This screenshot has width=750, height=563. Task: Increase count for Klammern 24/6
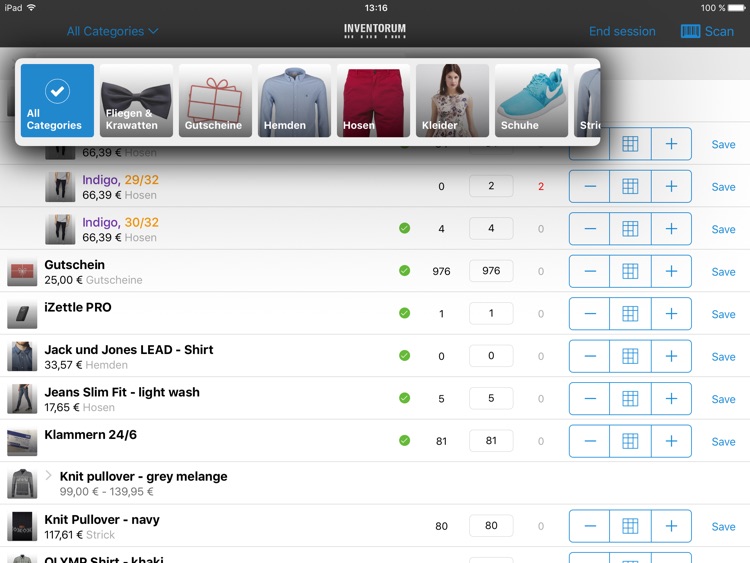671,441
